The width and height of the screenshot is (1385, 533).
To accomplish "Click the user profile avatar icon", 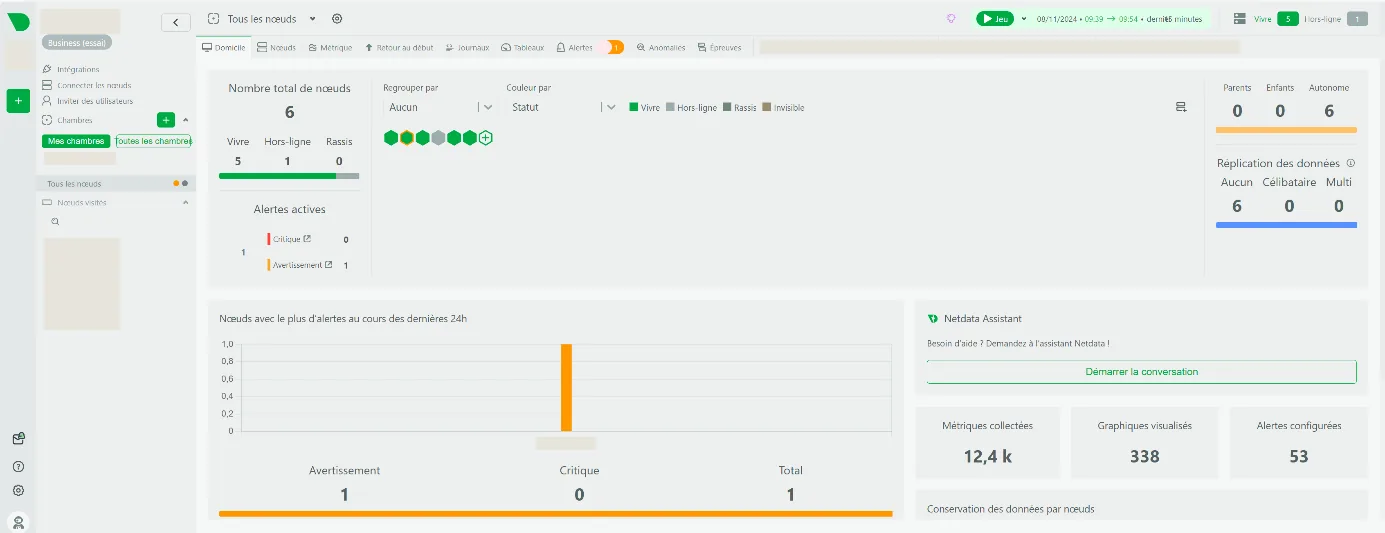I will (x=18, y=521).
